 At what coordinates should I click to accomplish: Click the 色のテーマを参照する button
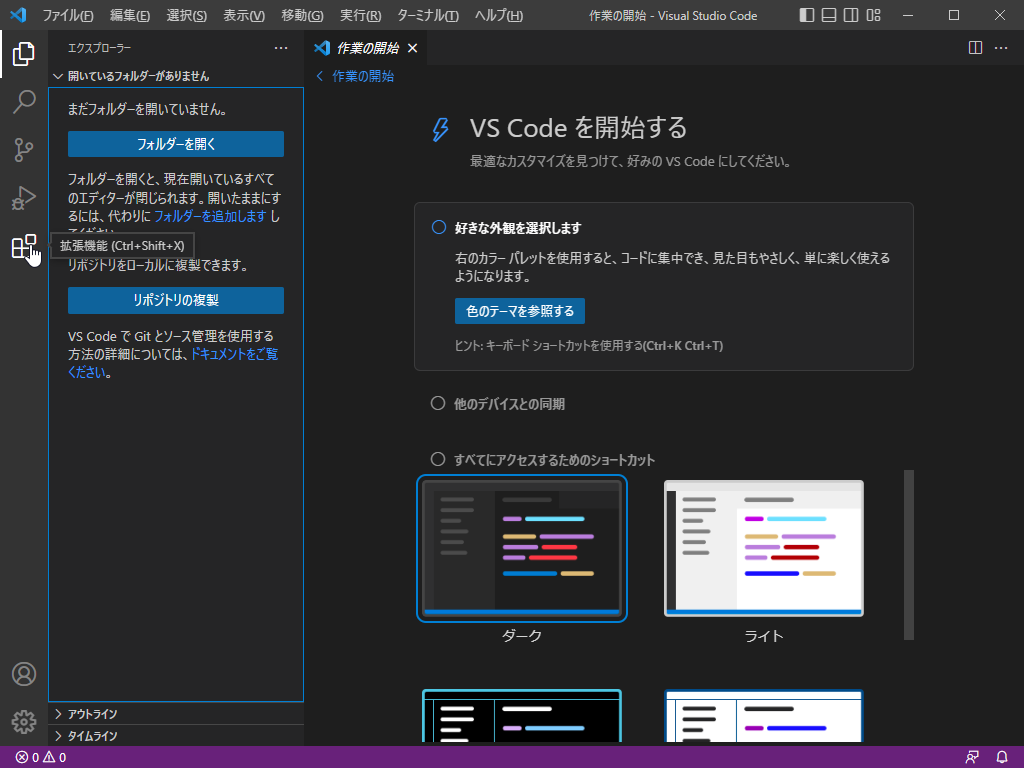tap(519, 311)
